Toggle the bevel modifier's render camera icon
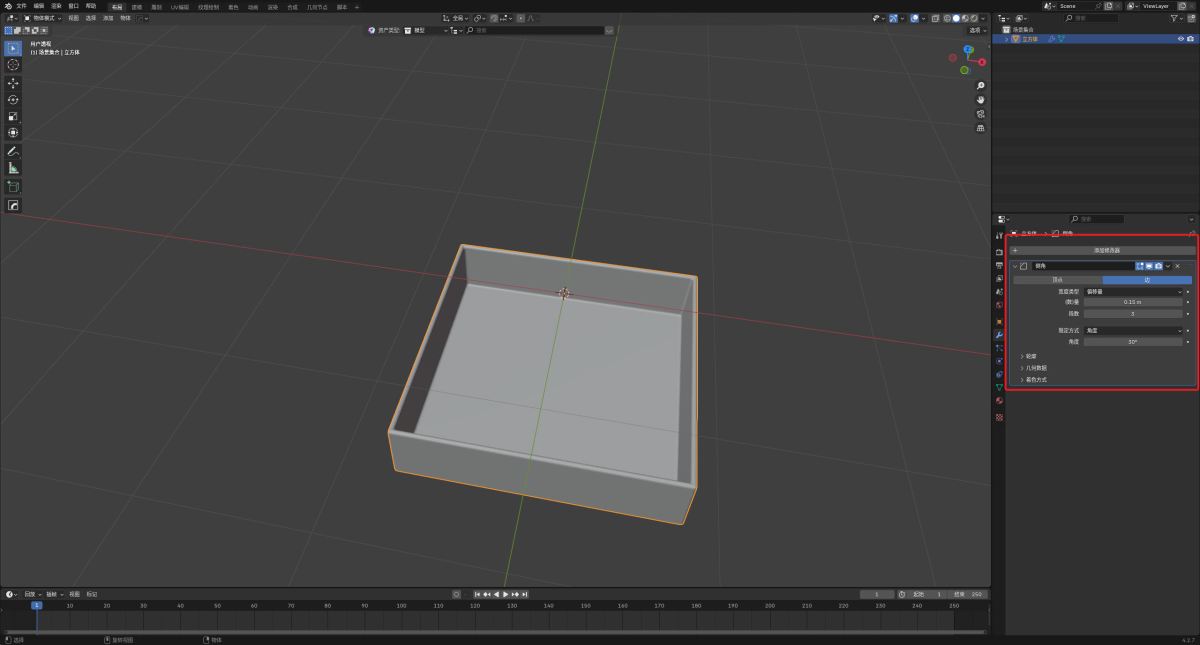Viewport: 1200px width, 645px height. click(x=1158, y=266)
